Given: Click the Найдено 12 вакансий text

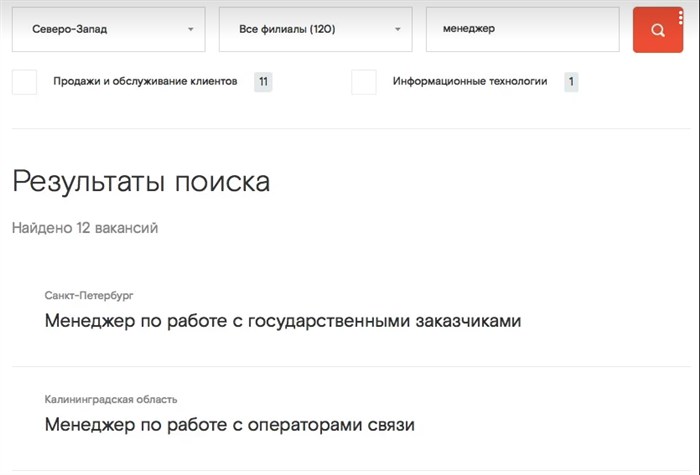Looking at the screenshot, I should 85,228.
